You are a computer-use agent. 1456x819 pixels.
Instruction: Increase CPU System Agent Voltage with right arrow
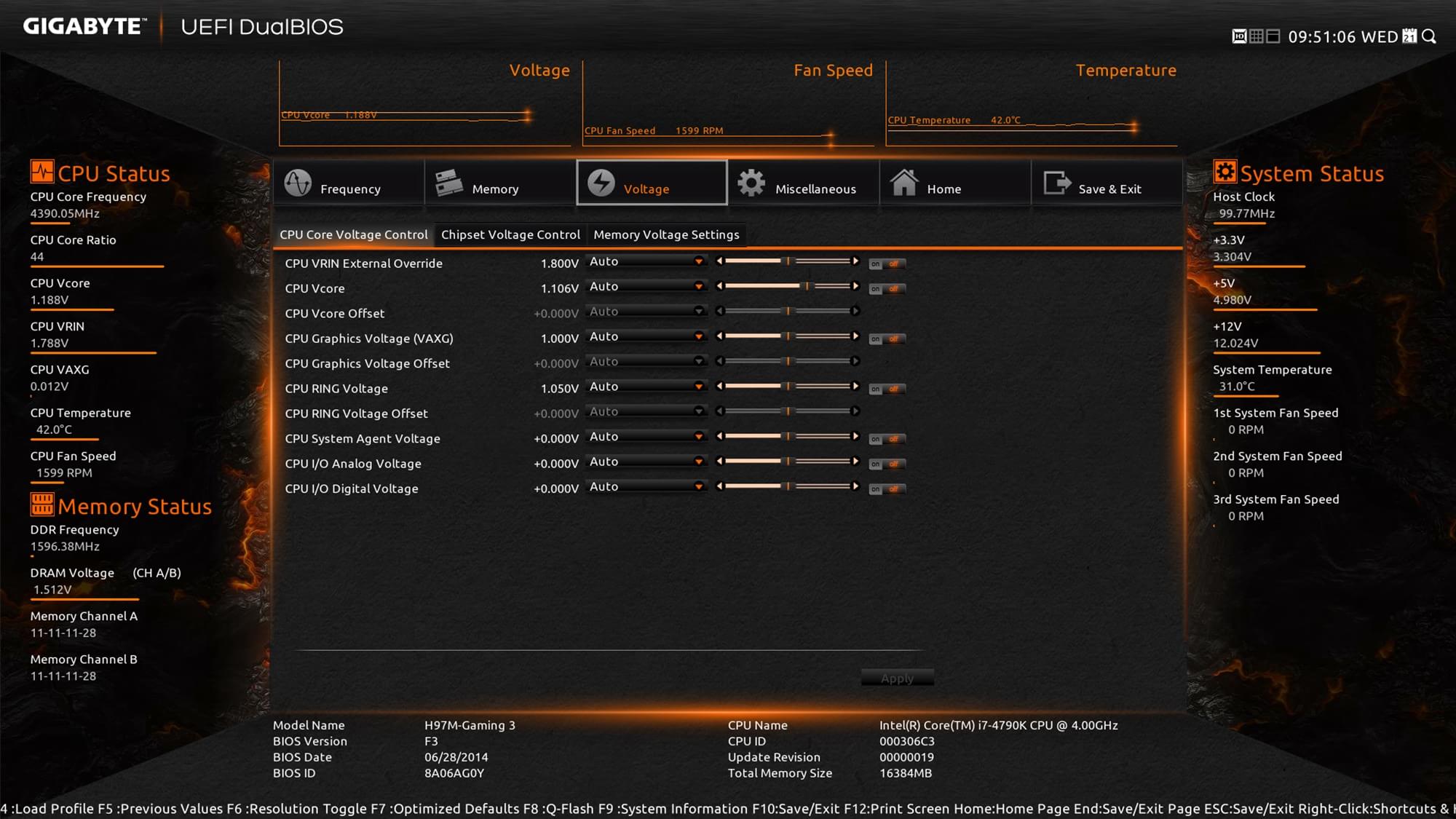click(x=855, y=436)
